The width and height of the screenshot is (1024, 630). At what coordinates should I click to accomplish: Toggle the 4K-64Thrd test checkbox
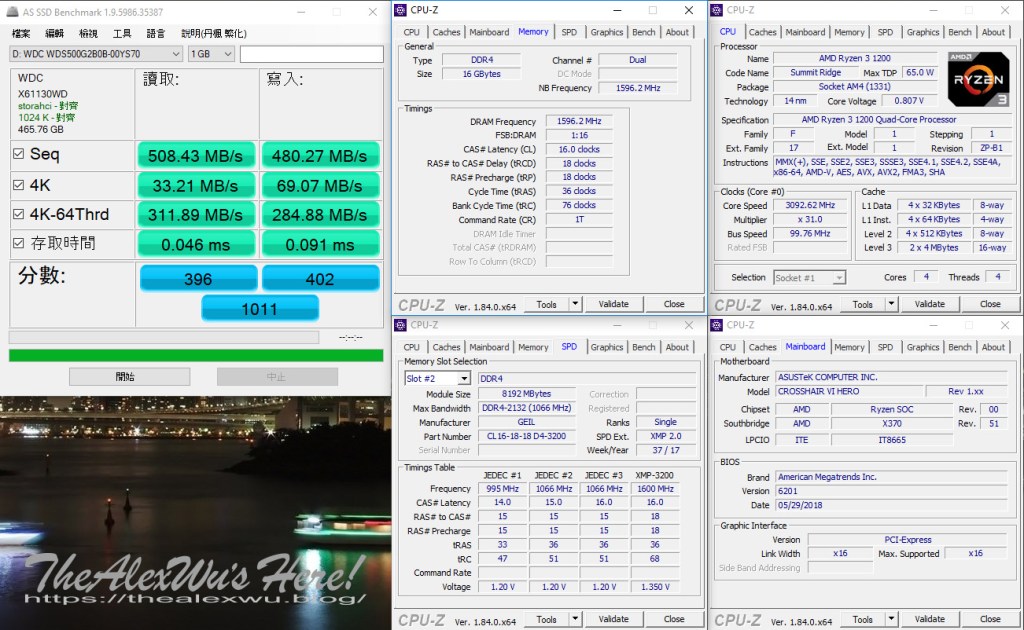19,214
